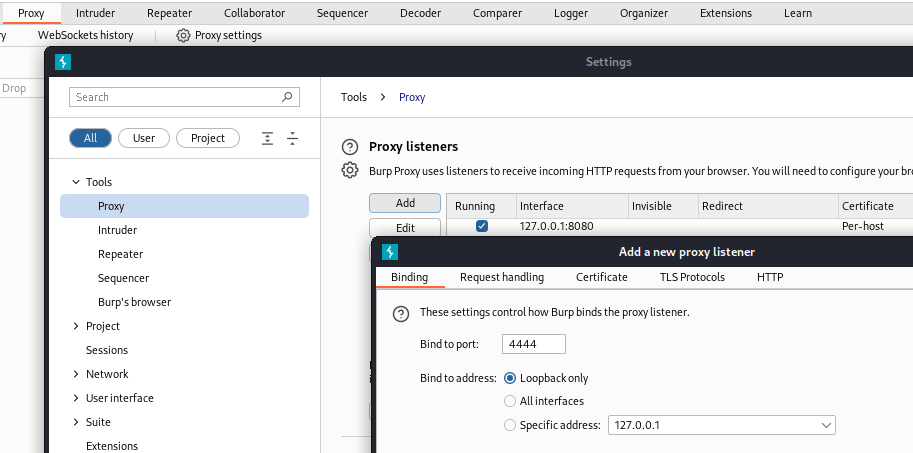Expand the User interface tree section
Screen dimensions: 913x453
pos(76,398)
